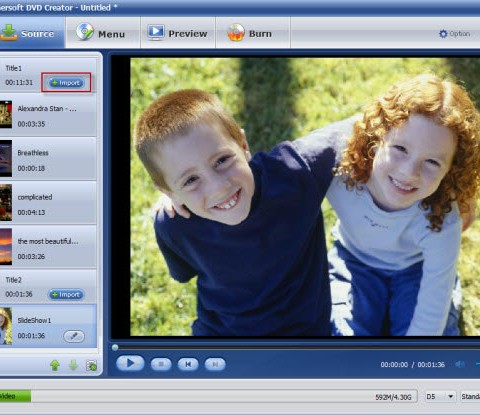
Task: Click the complicated clip name
Action: point(35,197)
